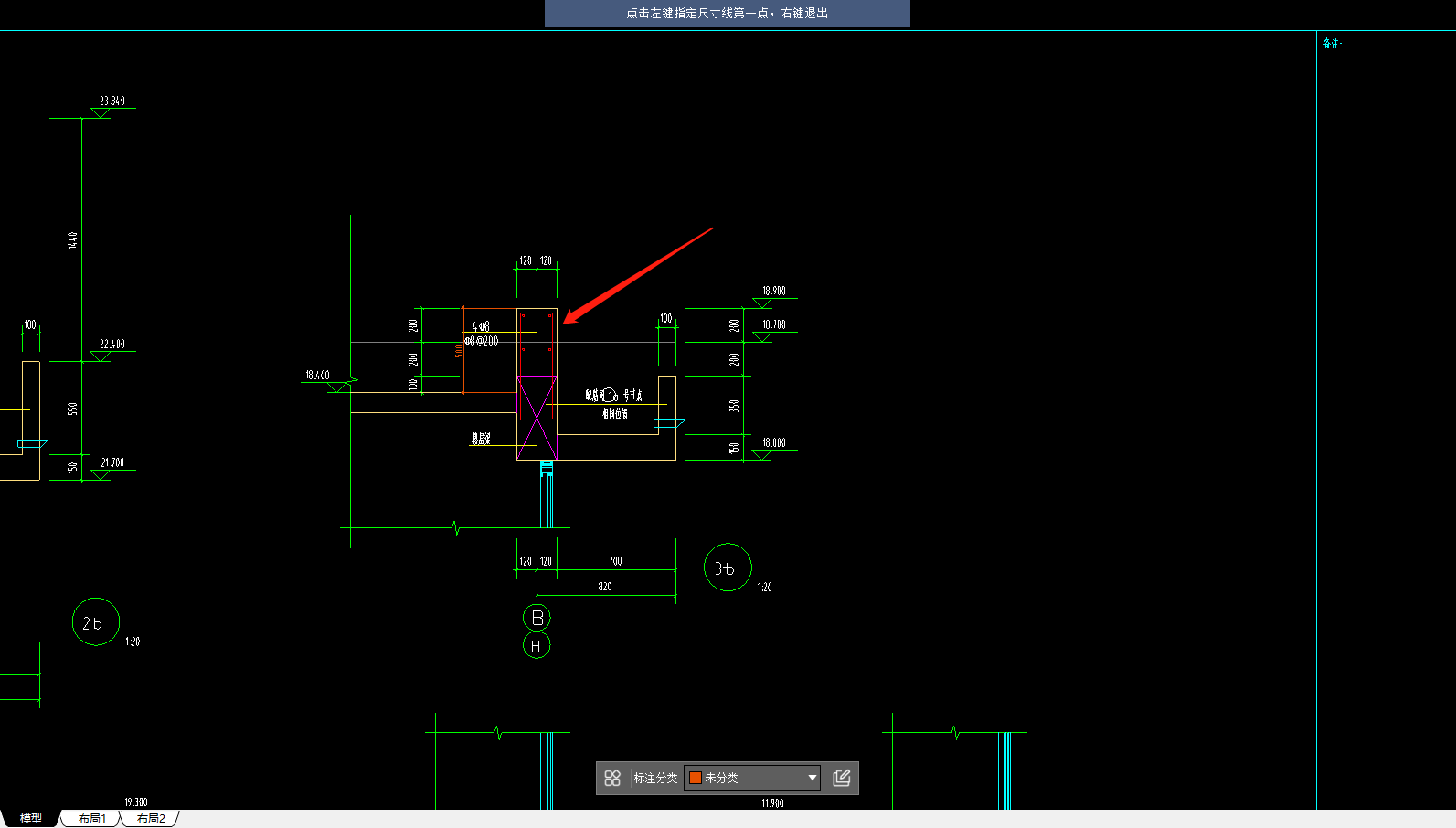Click the Φ6@200 stirrup annotation
Image resolution: width=1456 pixels, height=828 pixels.
point(482,341)
